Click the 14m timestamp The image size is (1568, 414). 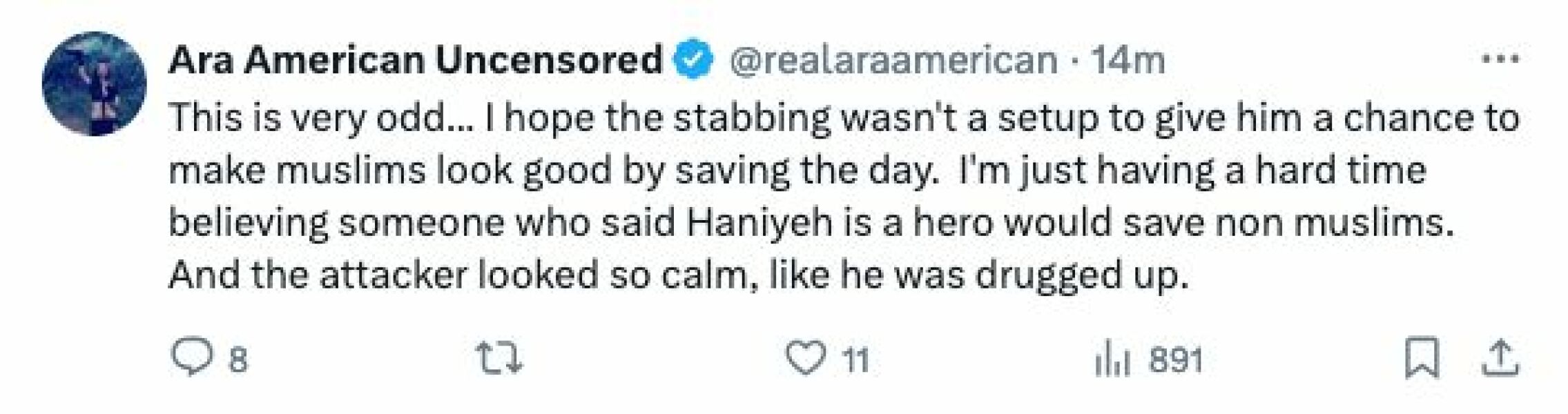pyautogui.click(x=1127, y=61)
